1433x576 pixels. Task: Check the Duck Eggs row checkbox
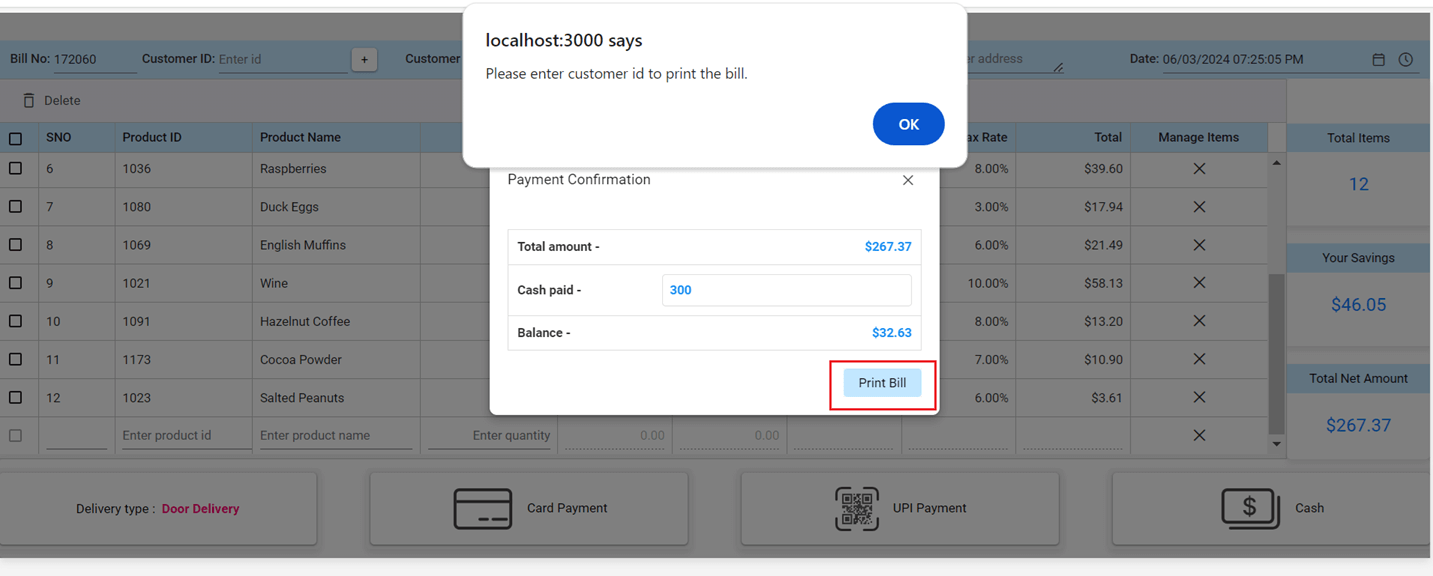pos(16,207)
